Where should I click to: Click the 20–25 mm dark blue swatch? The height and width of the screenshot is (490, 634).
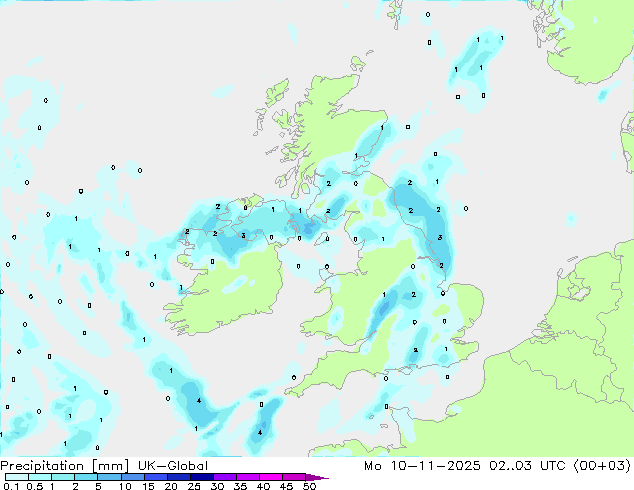point(178,477)
